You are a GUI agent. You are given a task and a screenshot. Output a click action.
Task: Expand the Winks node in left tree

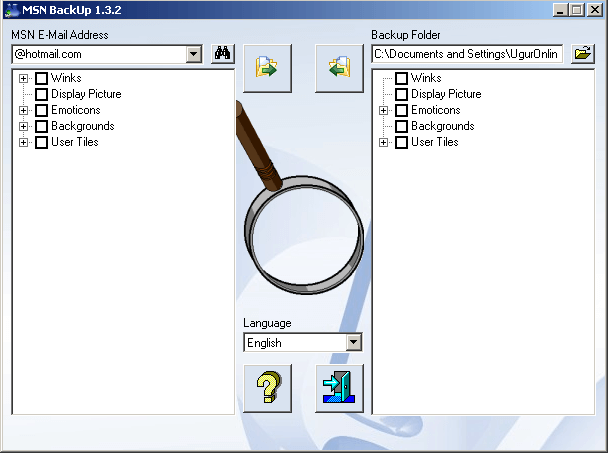(x=23, y=78)
